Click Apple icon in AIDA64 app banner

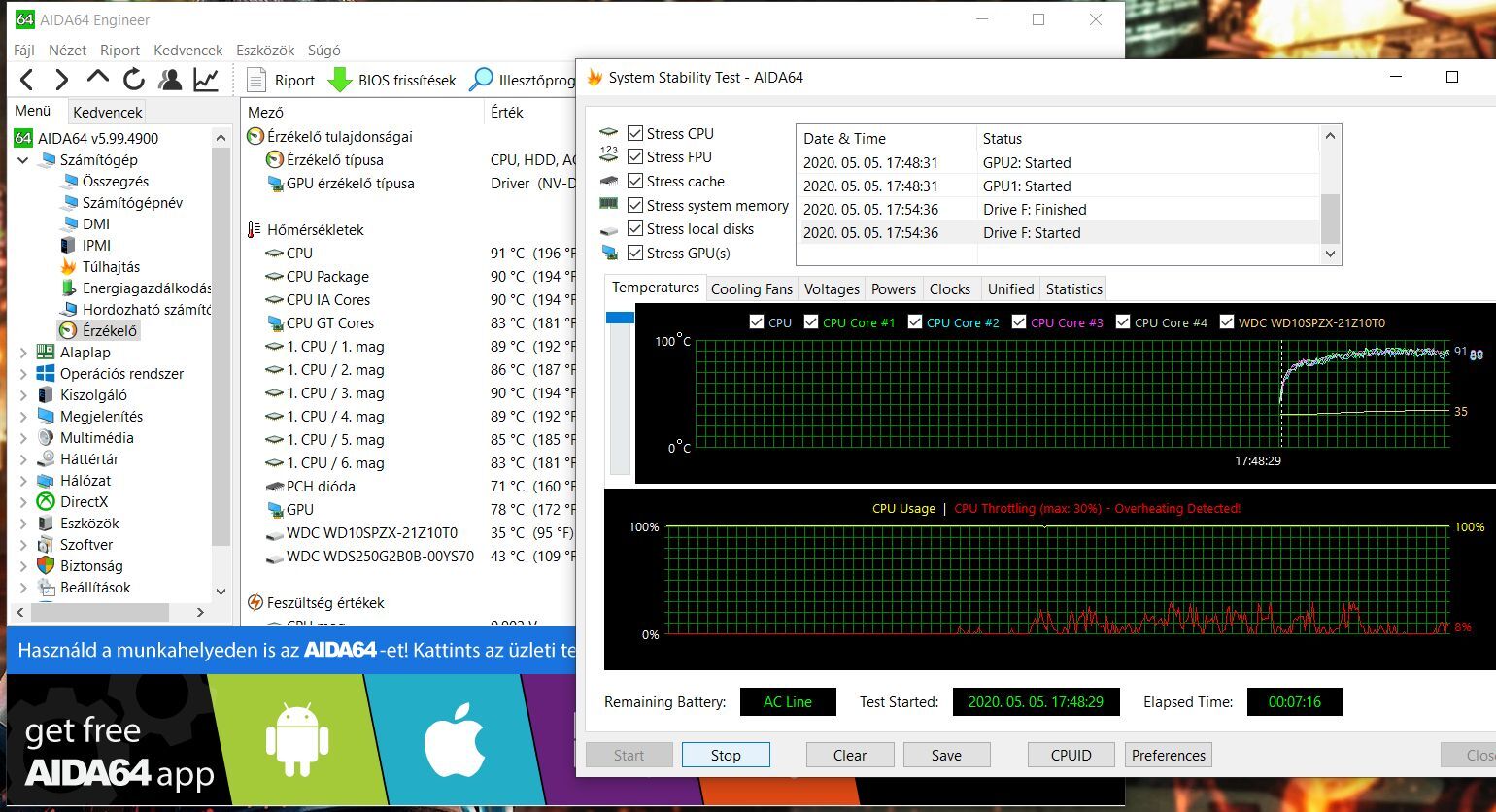[x=454, y=741]
